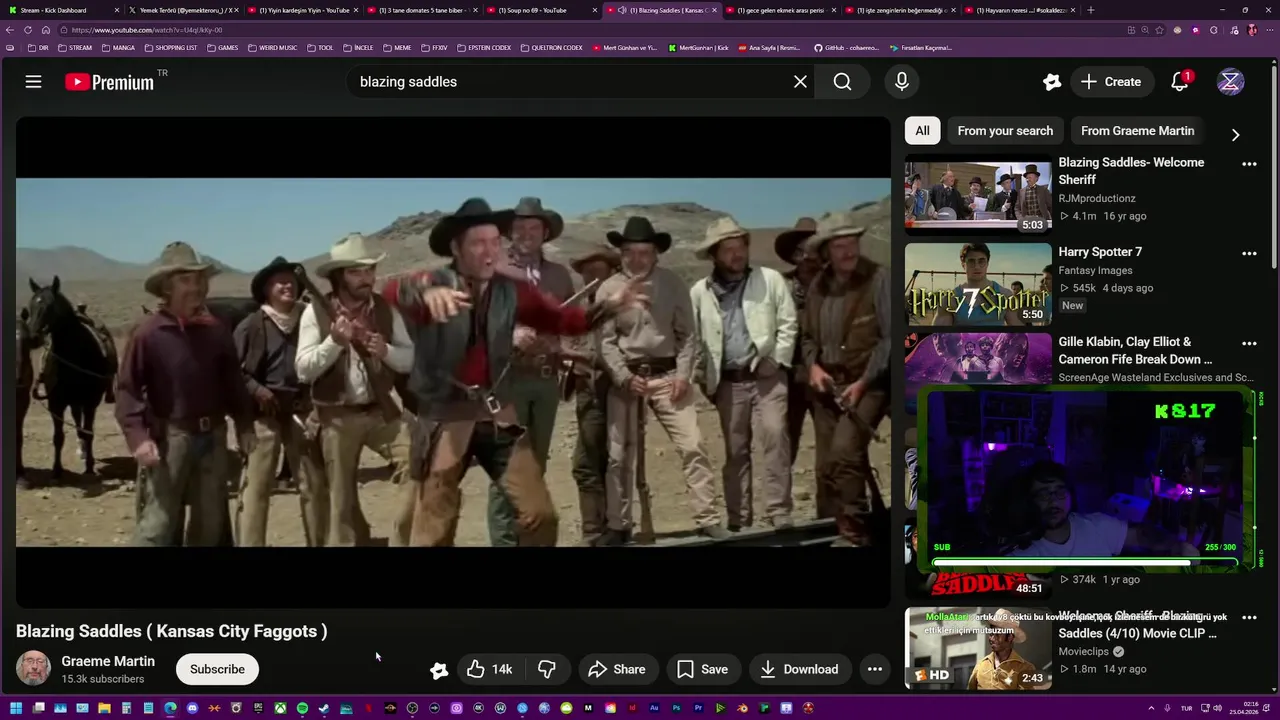Open the account avatar menu
The image size is (1280, 720).
click(1230, 82)
